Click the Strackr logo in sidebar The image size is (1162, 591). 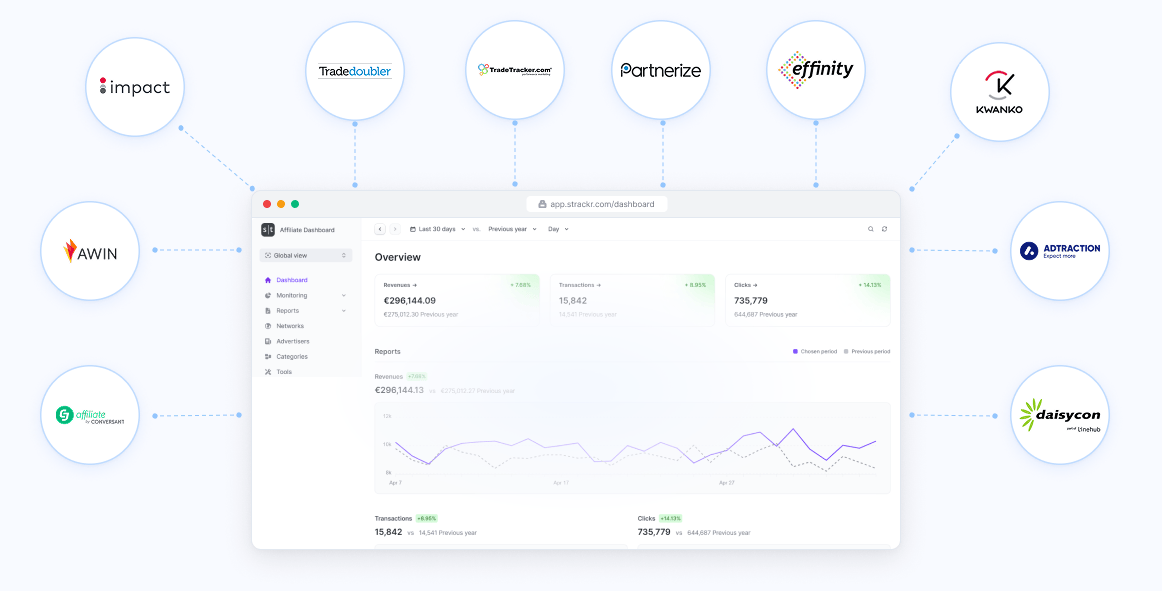268,230
